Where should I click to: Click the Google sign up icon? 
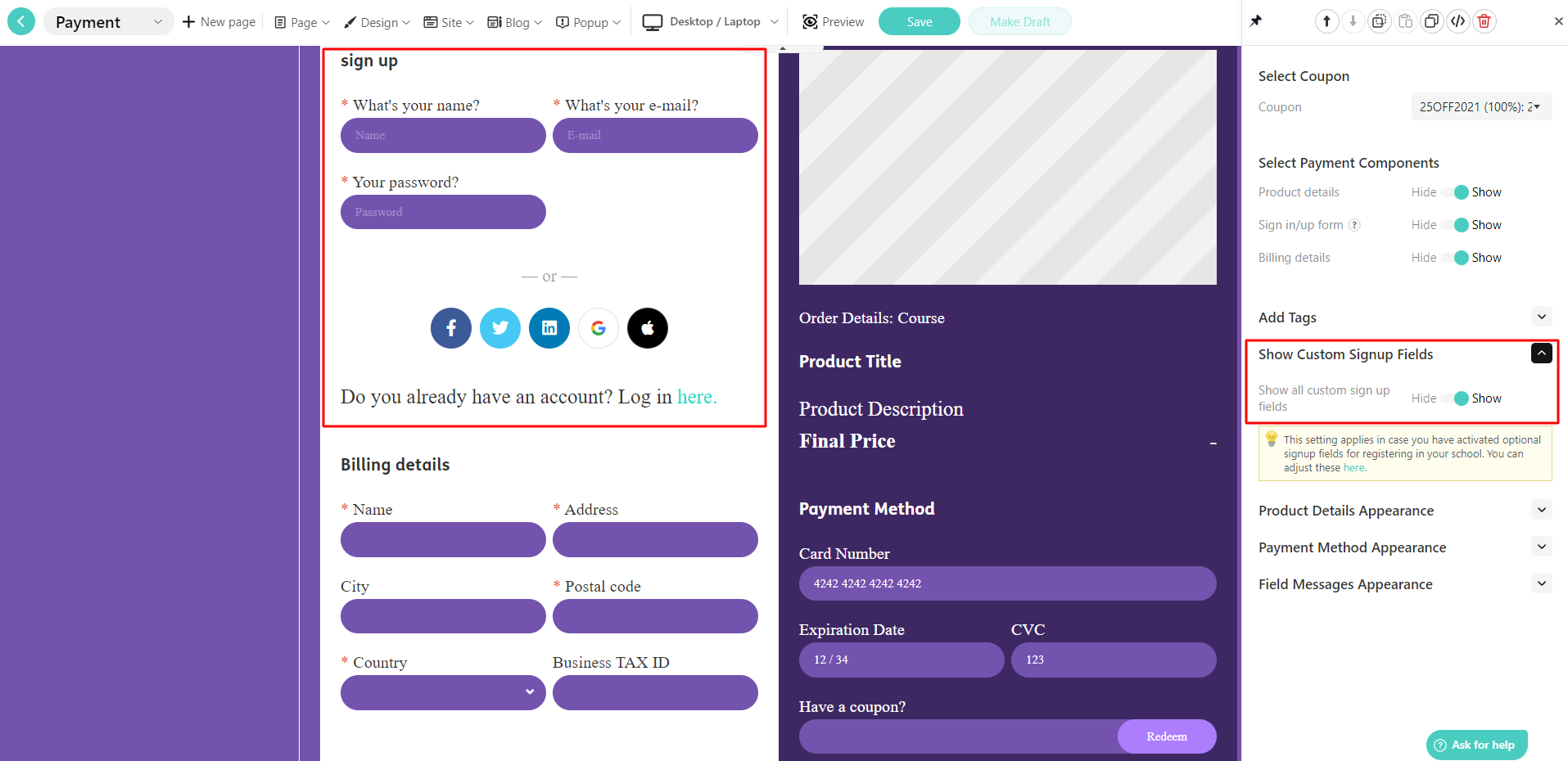(598, 327)
